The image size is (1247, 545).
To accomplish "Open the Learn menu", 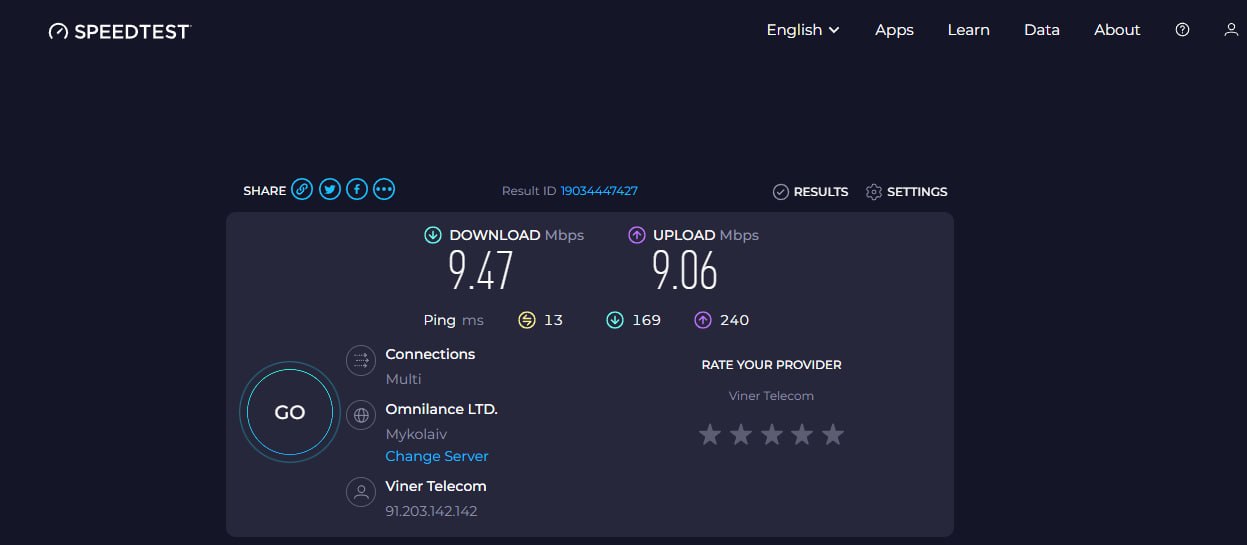I will [x=968, y=30].
